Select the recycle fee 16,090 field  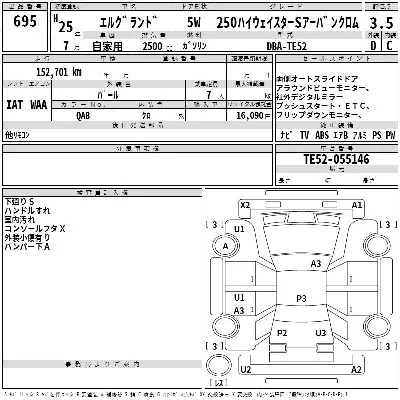[253, 115]
